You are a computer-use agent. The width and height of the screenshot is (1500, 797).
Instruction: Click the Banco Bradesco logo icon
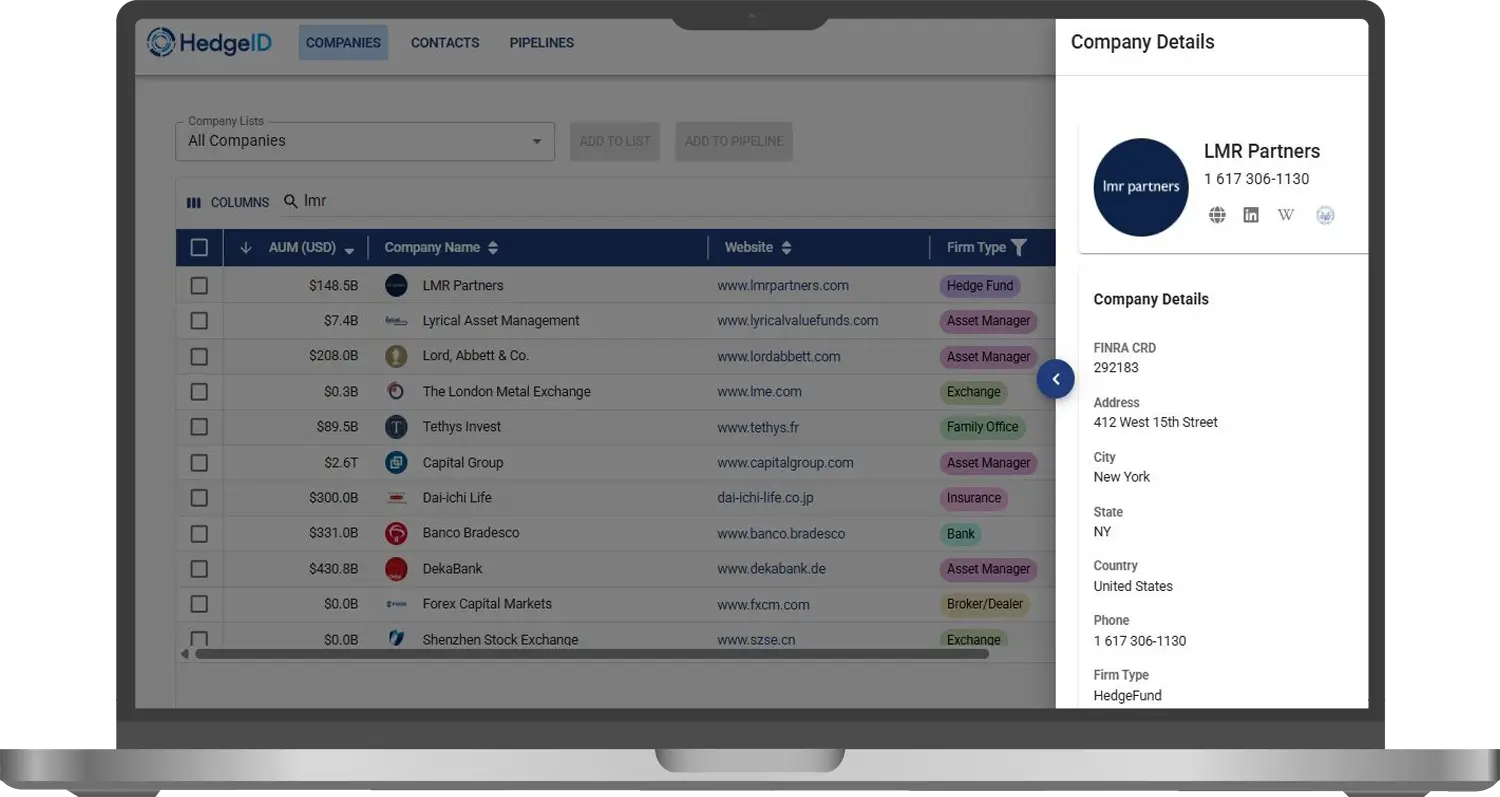pyautogui.click(x=396, y=533)
